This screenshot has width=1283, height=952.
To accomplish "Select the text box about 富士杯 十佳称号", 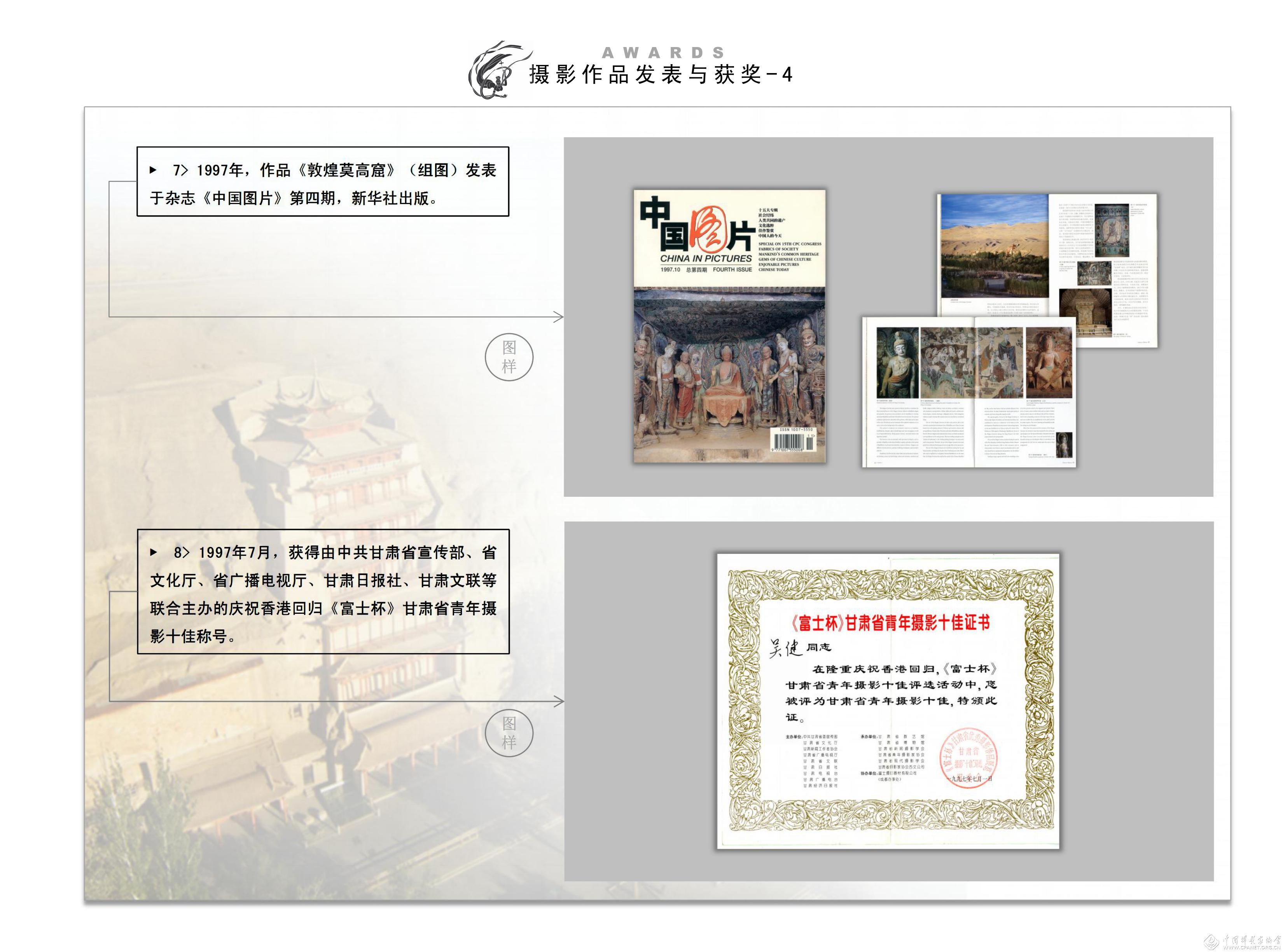I will [x=323, y=592].
